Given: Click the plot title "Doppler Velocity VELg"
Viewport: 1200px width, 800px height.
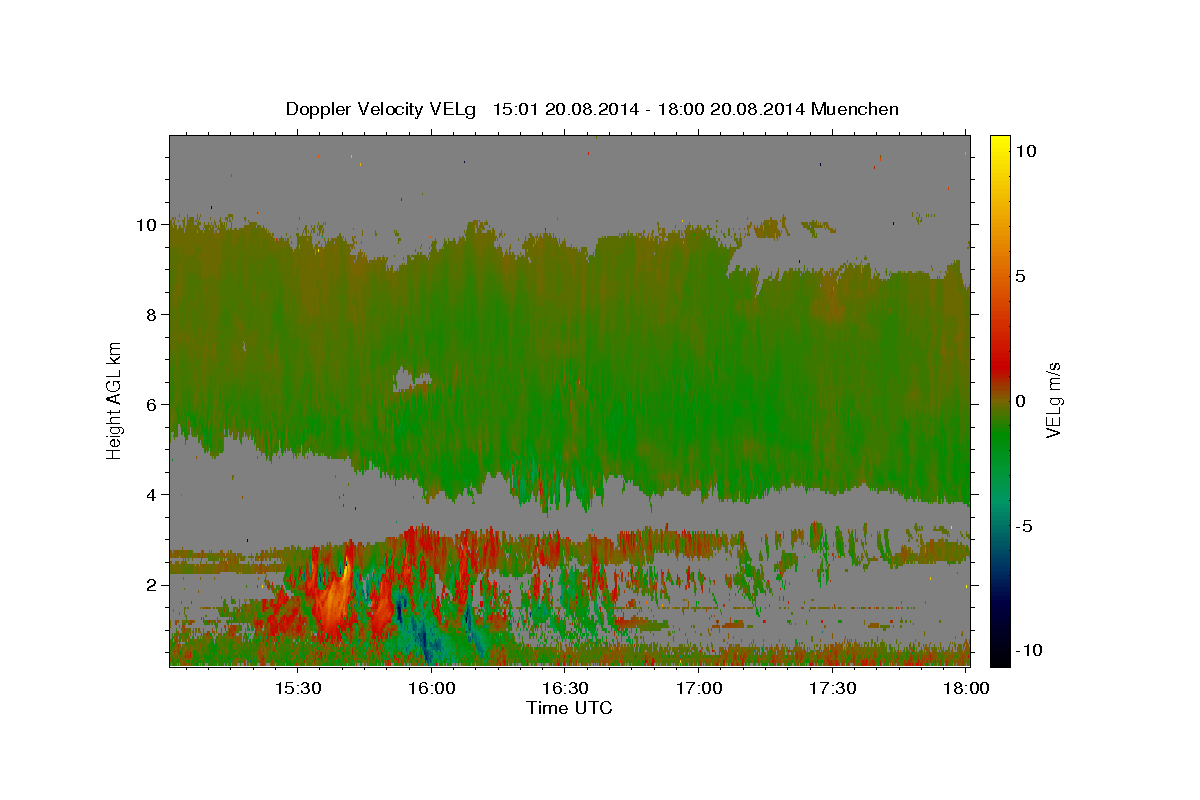Looking at the screenshot, I should pos(382,109).
